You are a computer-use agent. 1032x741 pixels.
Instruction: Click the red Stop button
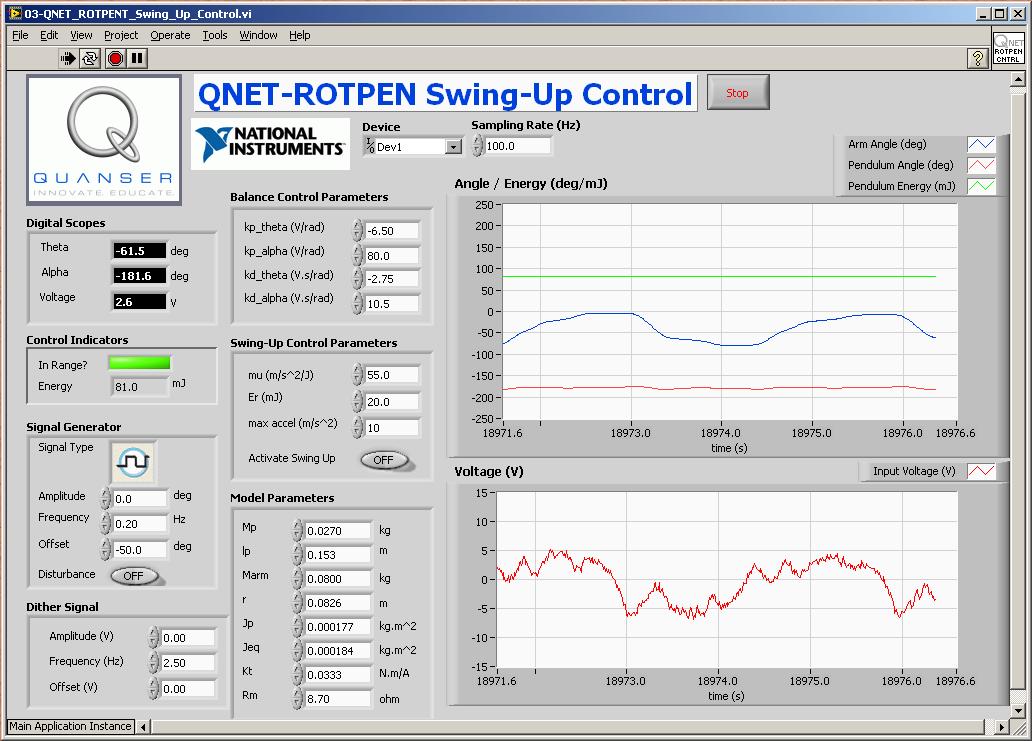[738, 93]
